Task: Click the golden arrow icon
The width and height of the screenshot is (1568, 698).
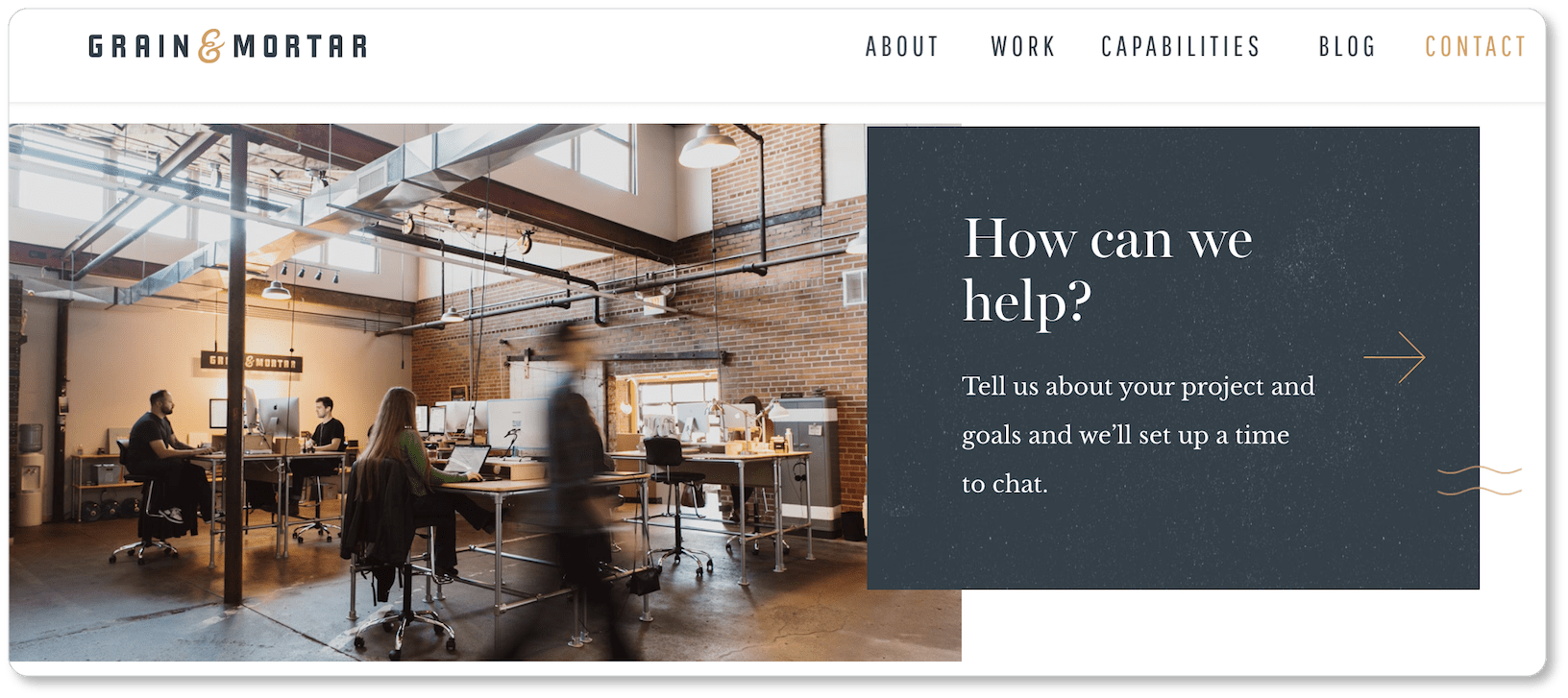Action: 1394,357
